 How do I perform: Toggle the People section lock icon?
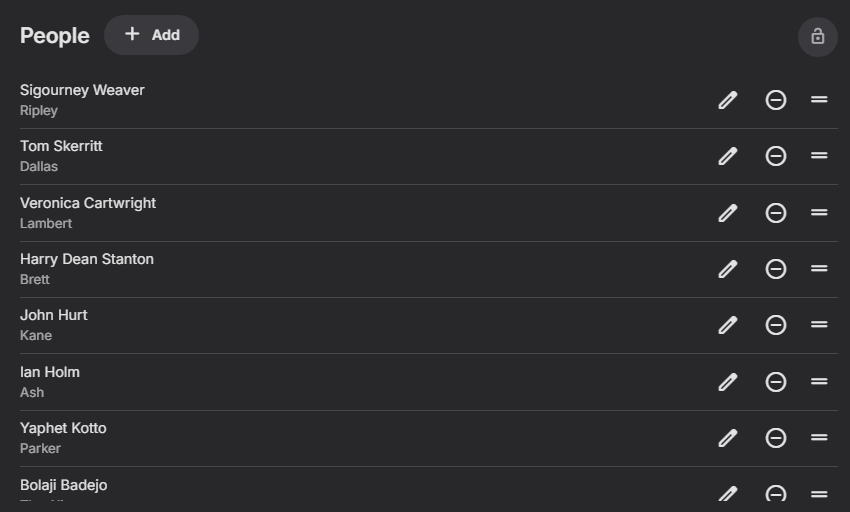[817, 37]
